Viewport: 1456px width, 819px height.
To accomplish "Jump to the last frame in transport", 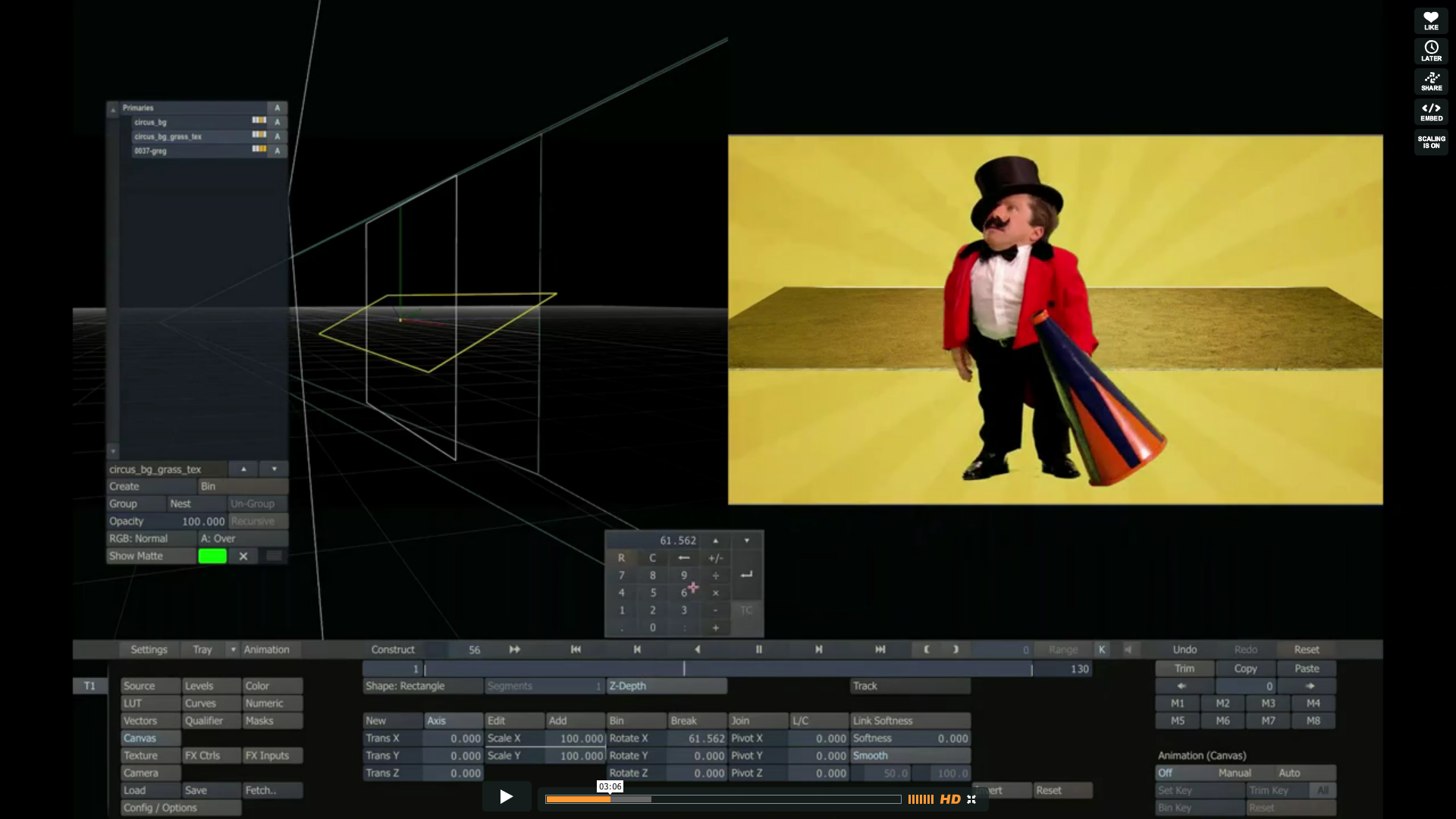I will point(880,649).
